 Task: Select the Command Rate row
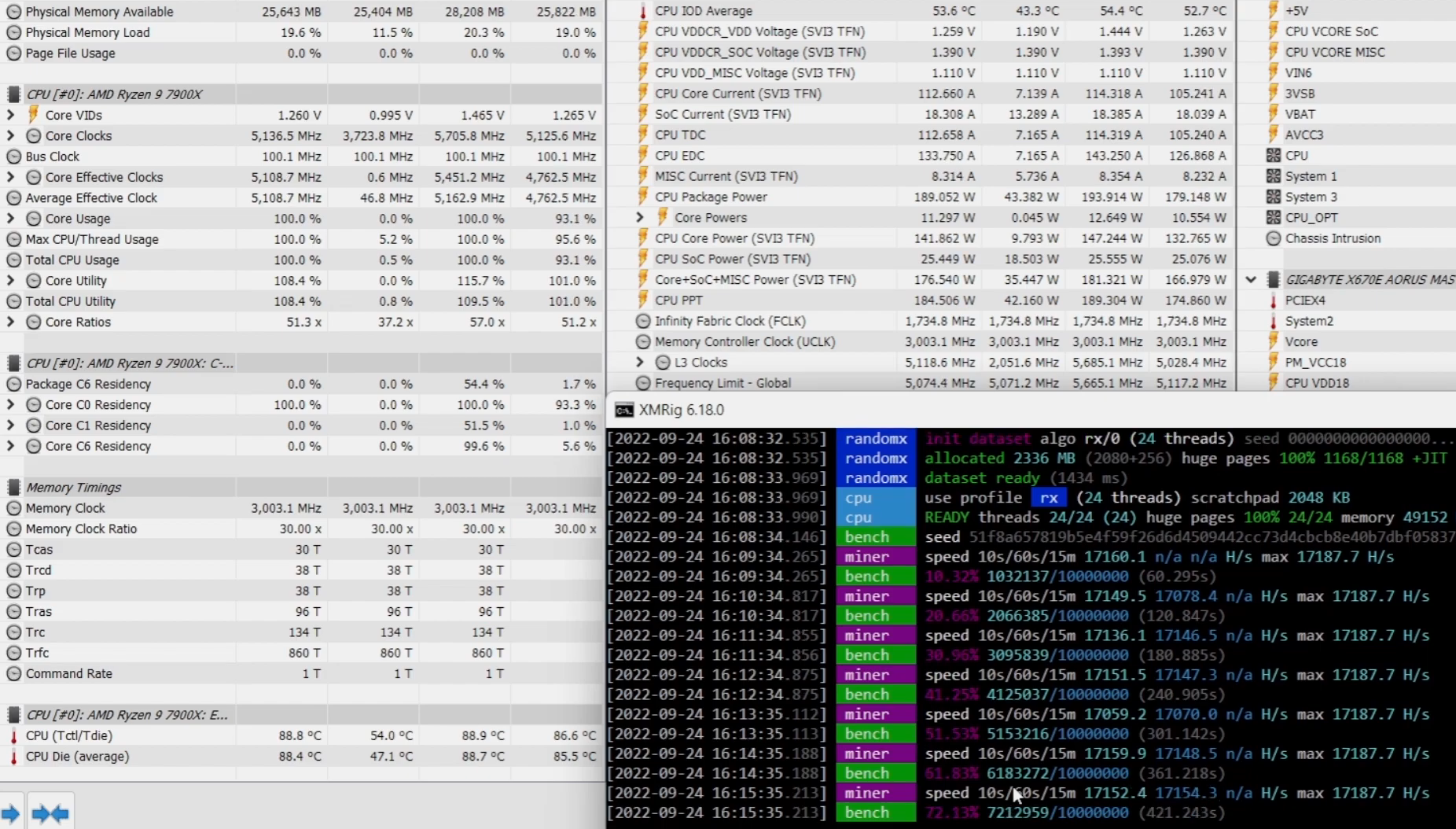point(302,673)
